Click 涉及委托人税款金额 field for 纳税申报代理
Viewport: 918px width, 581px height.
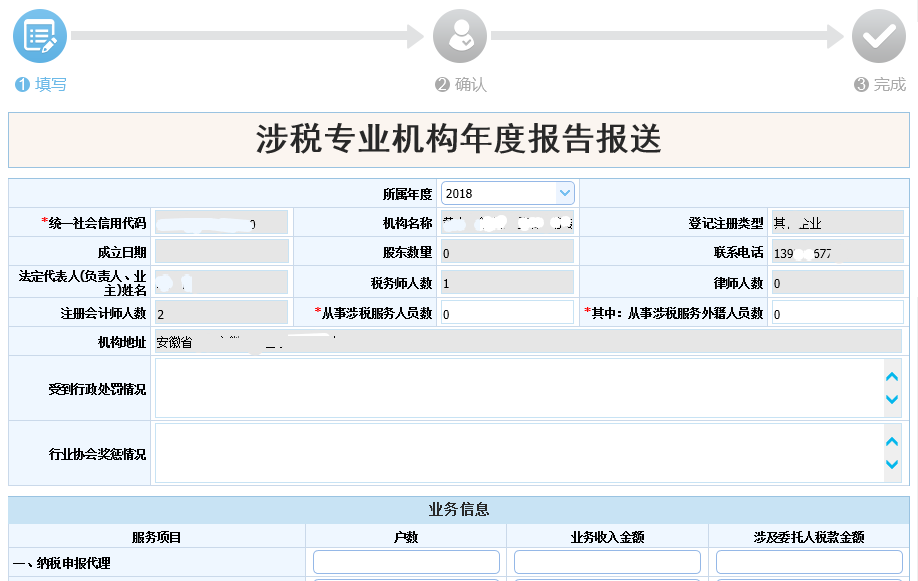(x=809, y=562)
